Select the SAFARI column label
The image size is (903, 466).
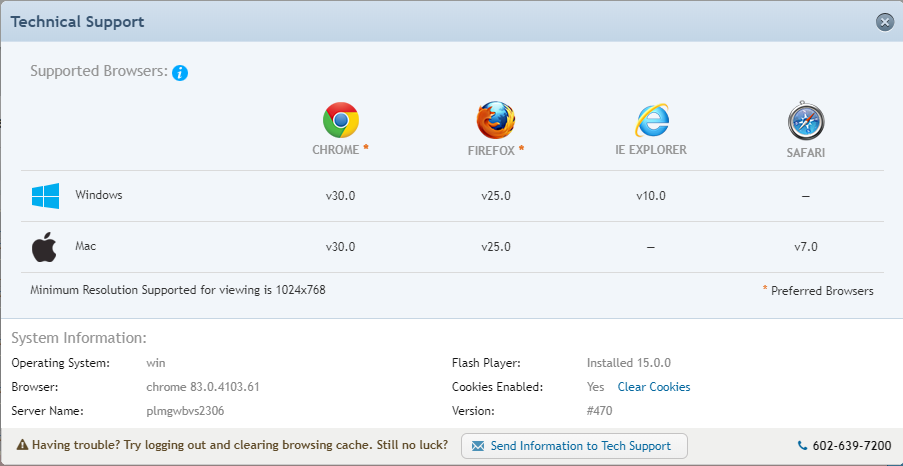click(x=806, y=153)
